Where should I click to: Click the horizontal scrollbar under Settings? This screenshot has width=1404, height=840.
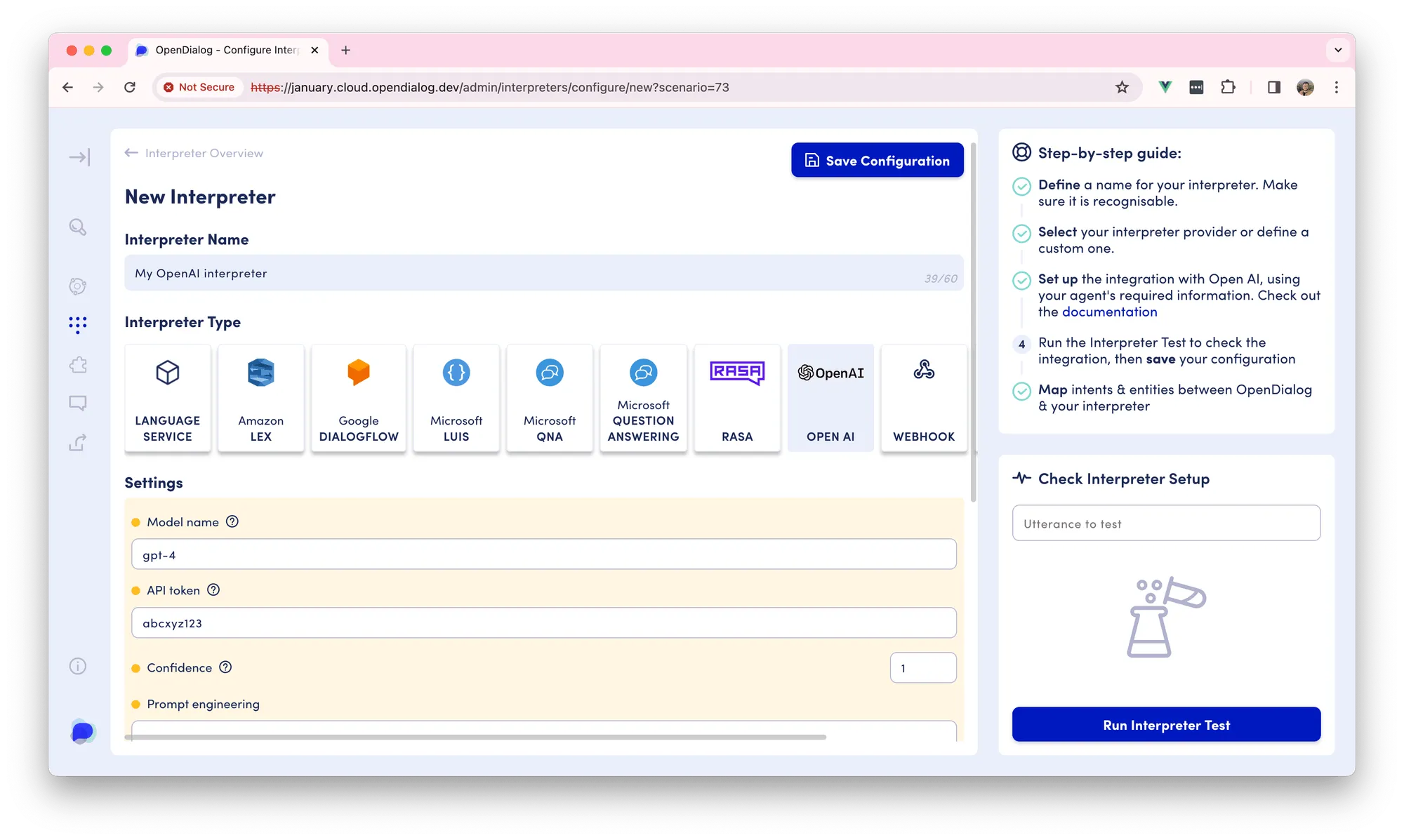tap(475, 737)
